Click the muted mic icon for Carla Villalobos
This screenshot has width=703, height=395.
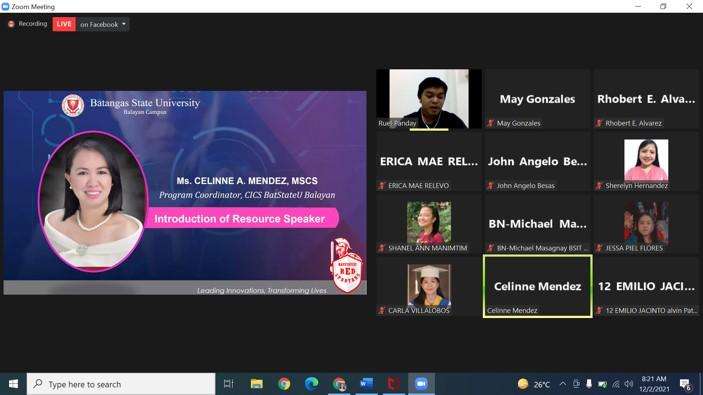382,310
